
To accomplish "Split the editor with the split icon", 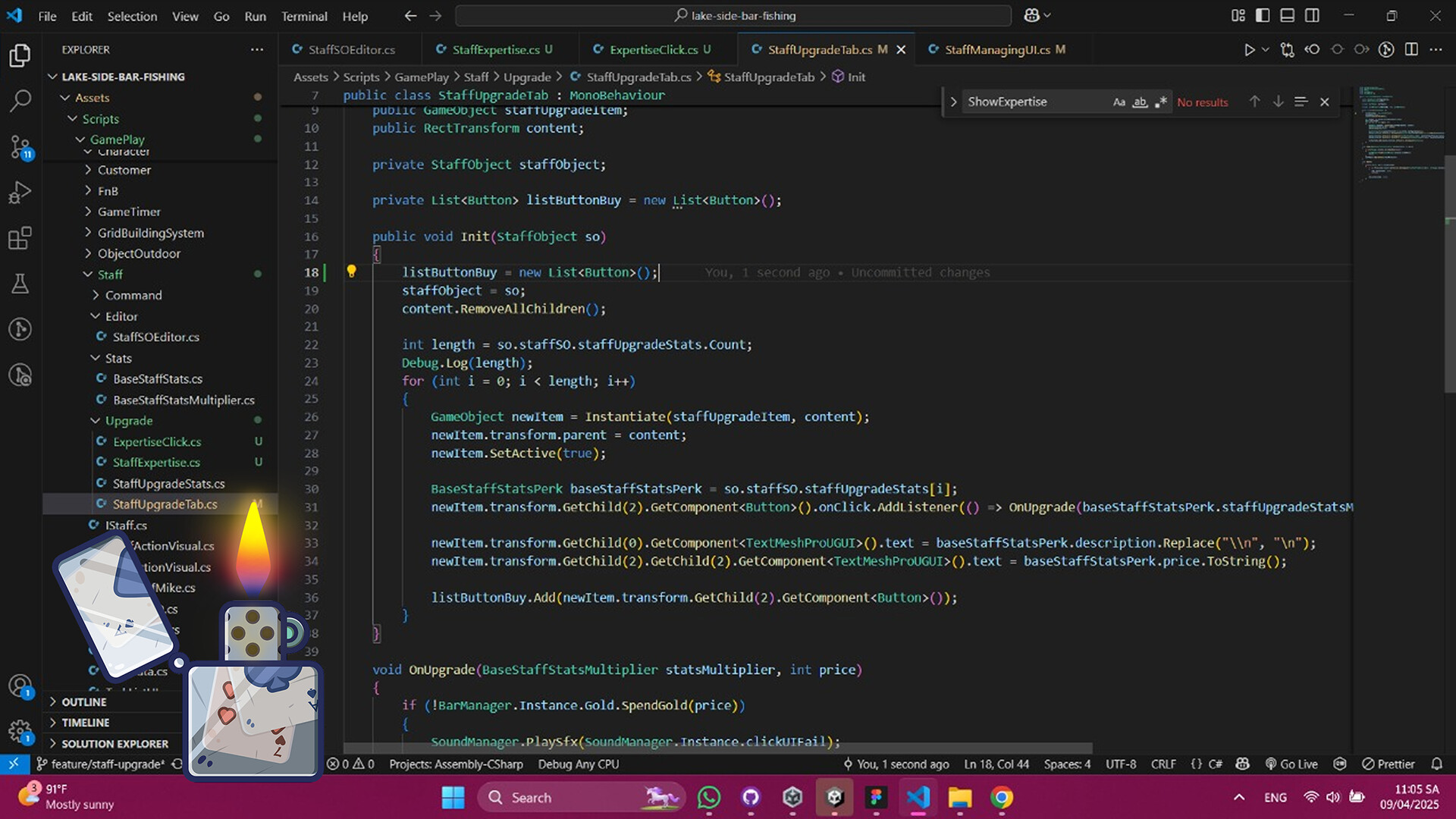I will pyautogui.click(x=1411, y=49).
